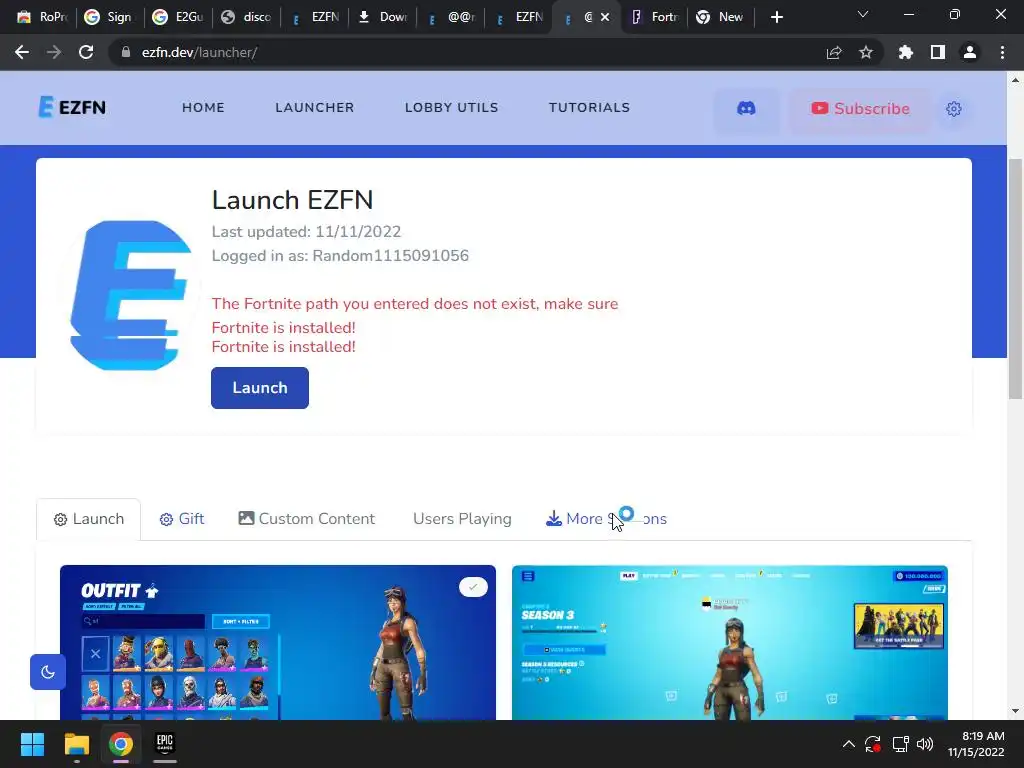This screenshot has width=1024, height=768.
Task: Go to the HOME page
Action: (203, 108)
